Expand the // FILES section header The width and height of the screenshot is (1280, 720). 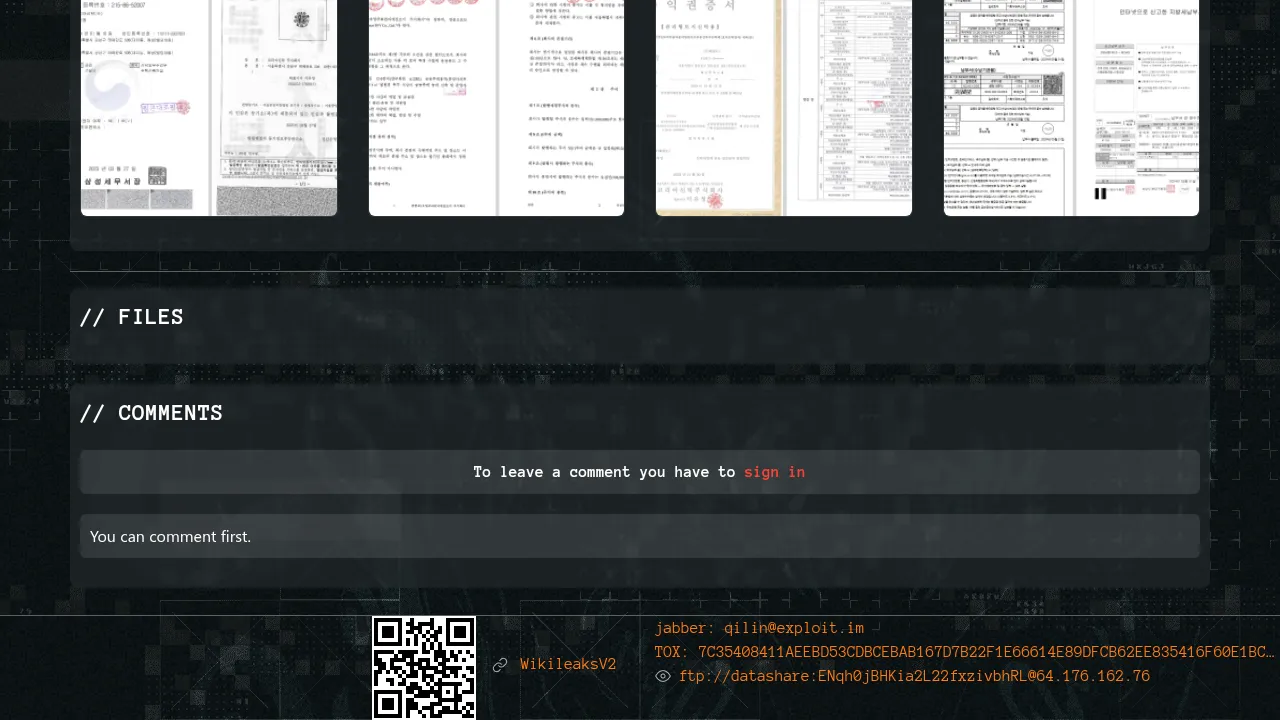point(132,318)
